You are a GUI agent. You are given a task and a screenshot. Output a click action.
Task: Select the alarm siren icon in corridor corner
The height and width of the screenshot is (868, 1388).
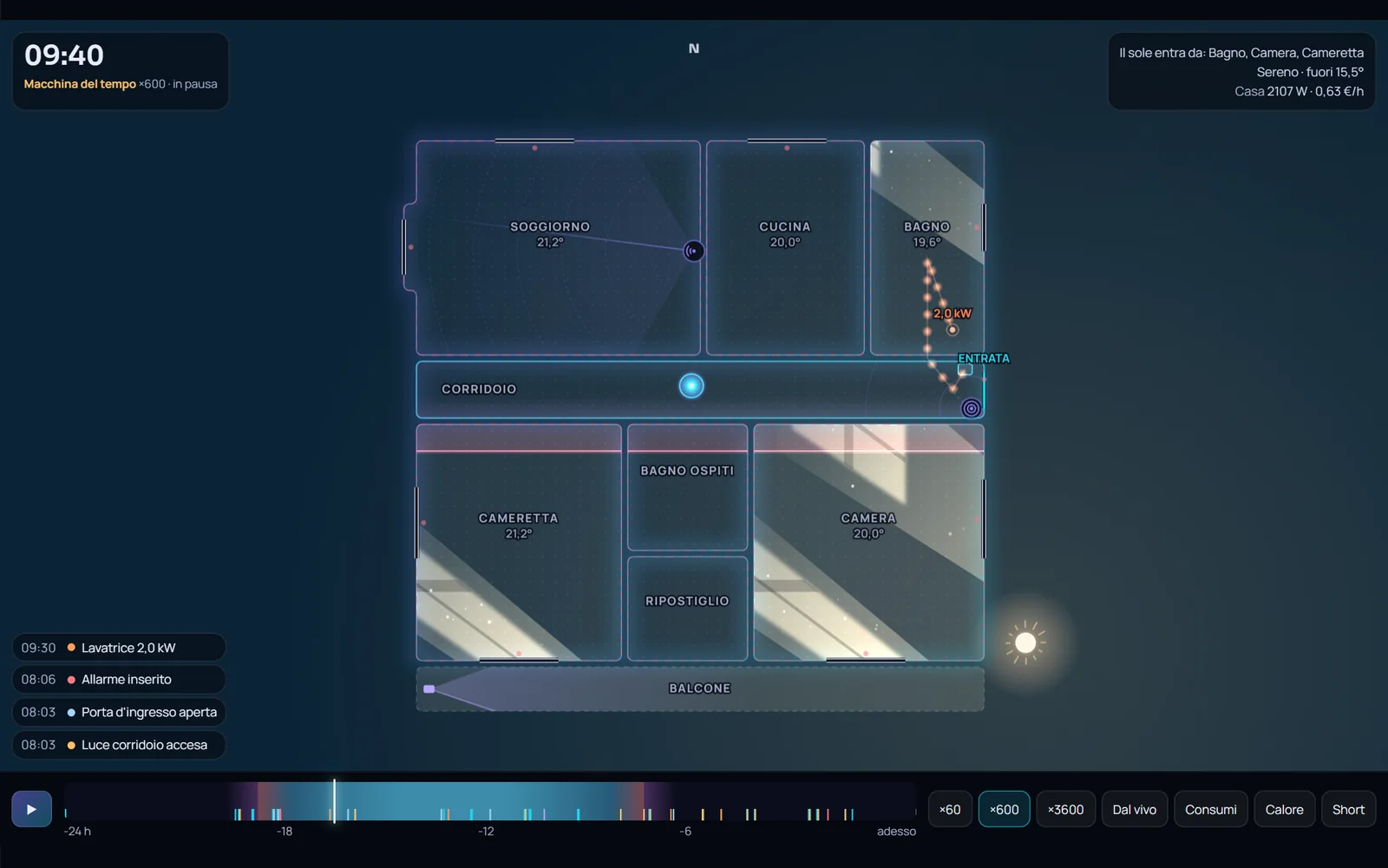click(972, 408)
